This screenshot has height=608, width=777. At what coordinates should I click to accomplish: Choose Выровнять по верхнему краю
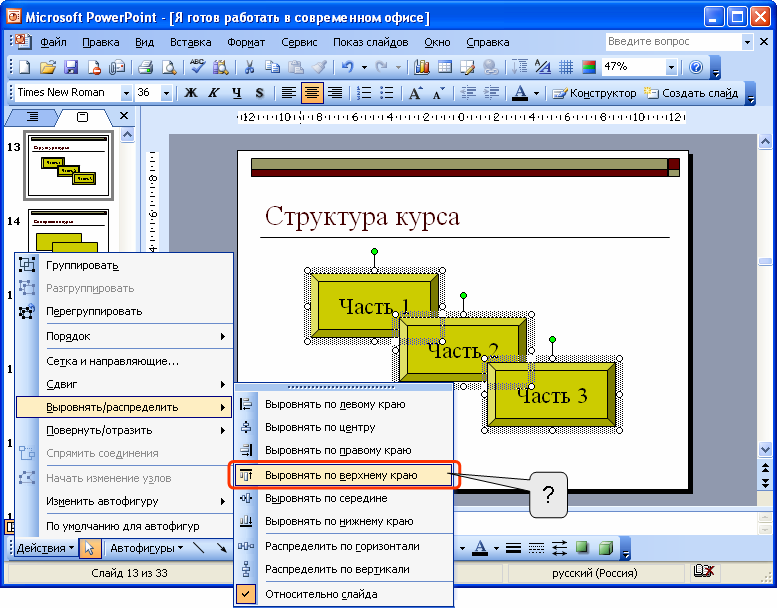click(344, 475)
